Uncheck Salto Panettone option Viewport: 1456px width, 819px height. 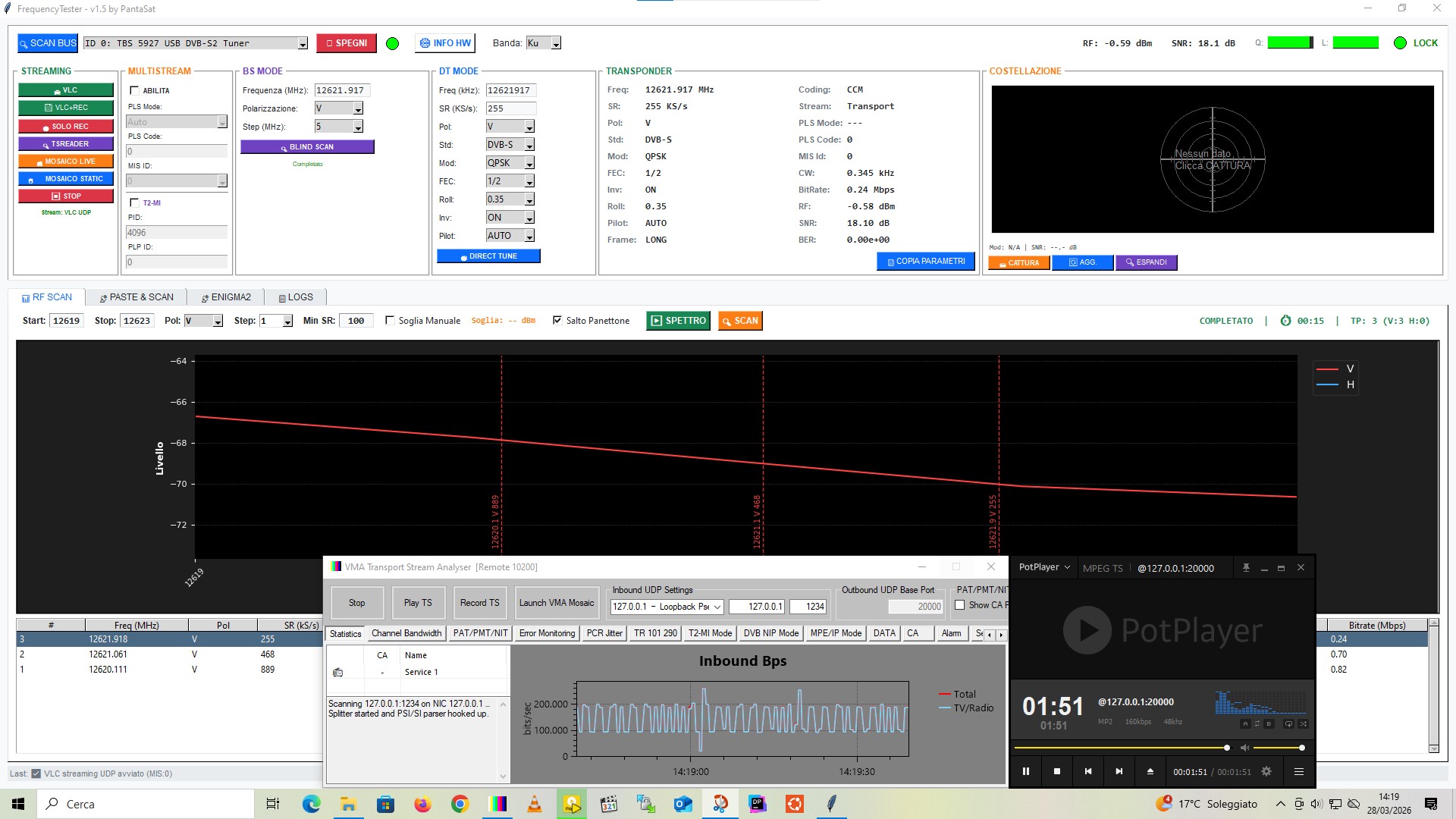coord(557,321)
